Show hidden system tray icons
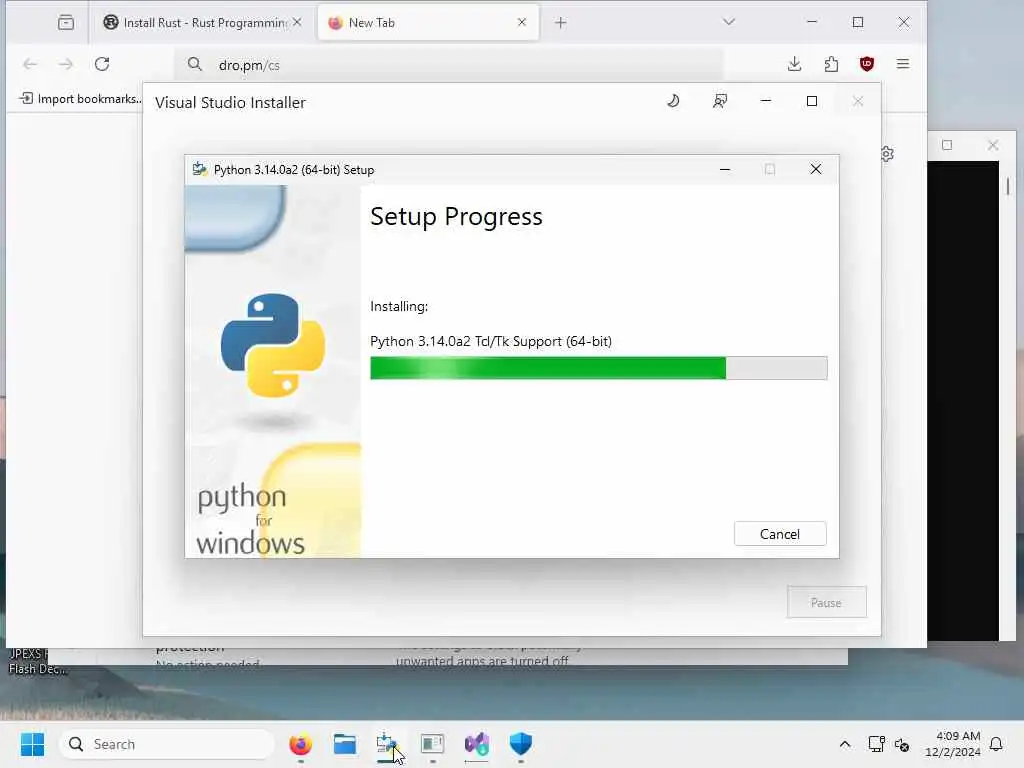1024x768 pixels. (x=844, y=744)
